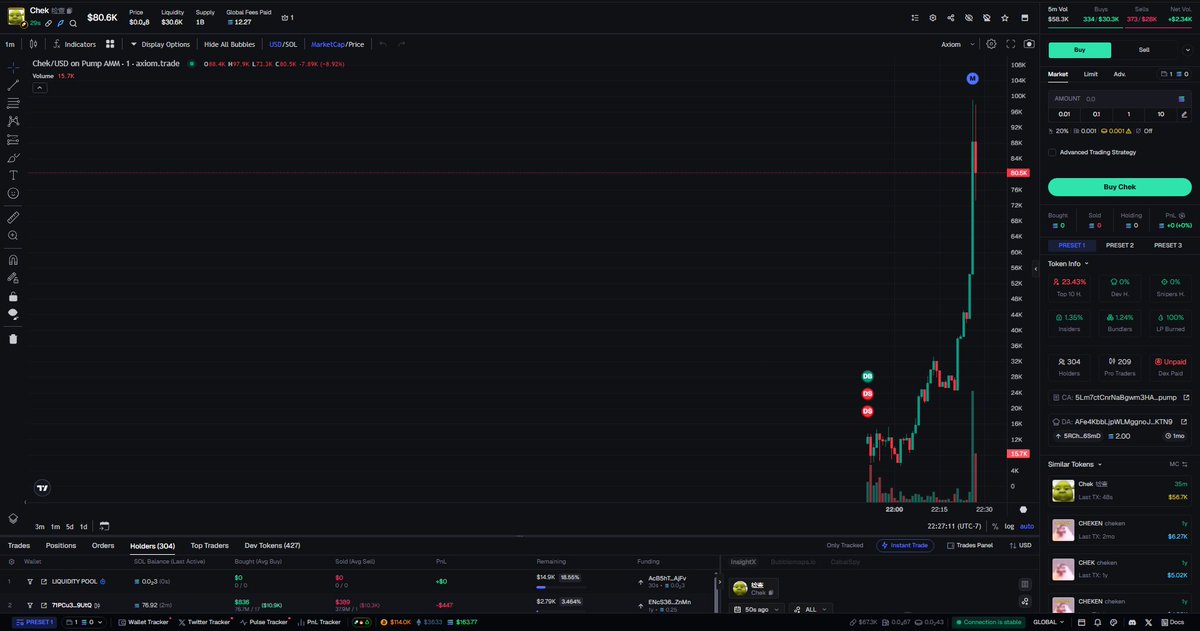The image size is (1200, 631).
Task: Switch chart to MarketCap/Price mode
Action: point(337,44)
